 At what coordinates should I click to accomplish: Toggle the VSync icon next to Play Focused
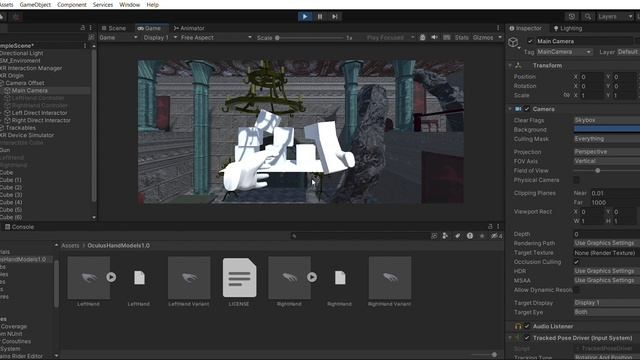[422, 38]
